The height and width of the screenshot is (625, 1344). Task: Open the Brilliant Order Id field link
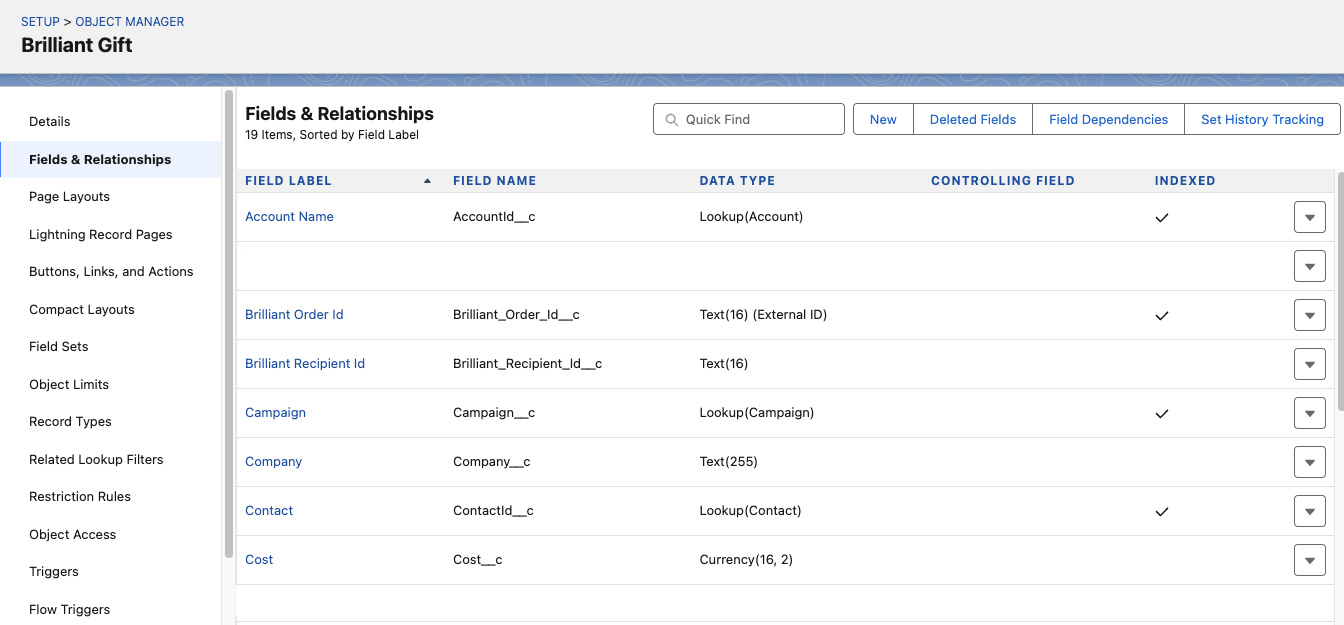tap(294, 315)
